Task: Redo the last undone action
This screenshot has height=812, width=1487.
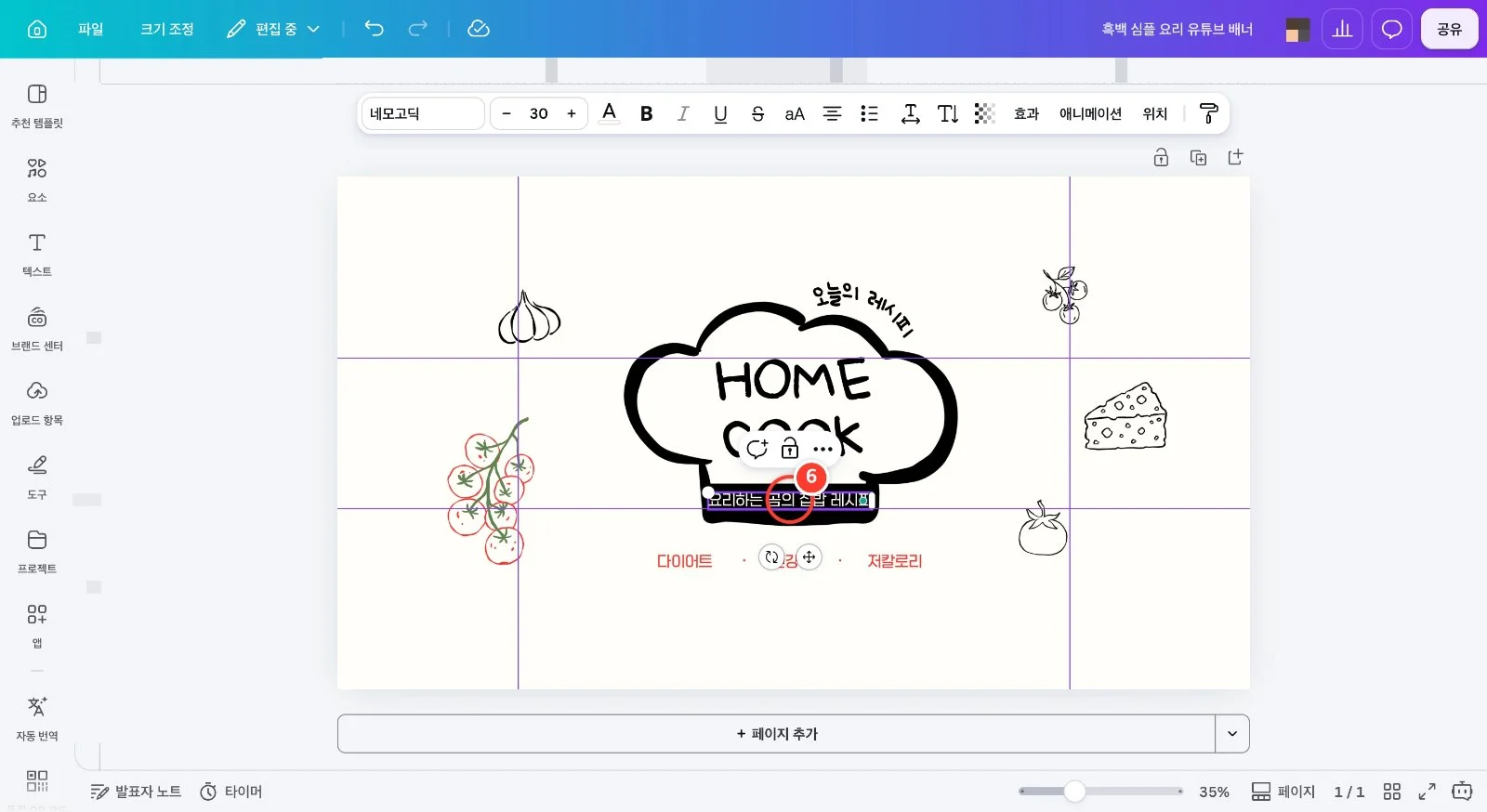Action: pos(418,29)
